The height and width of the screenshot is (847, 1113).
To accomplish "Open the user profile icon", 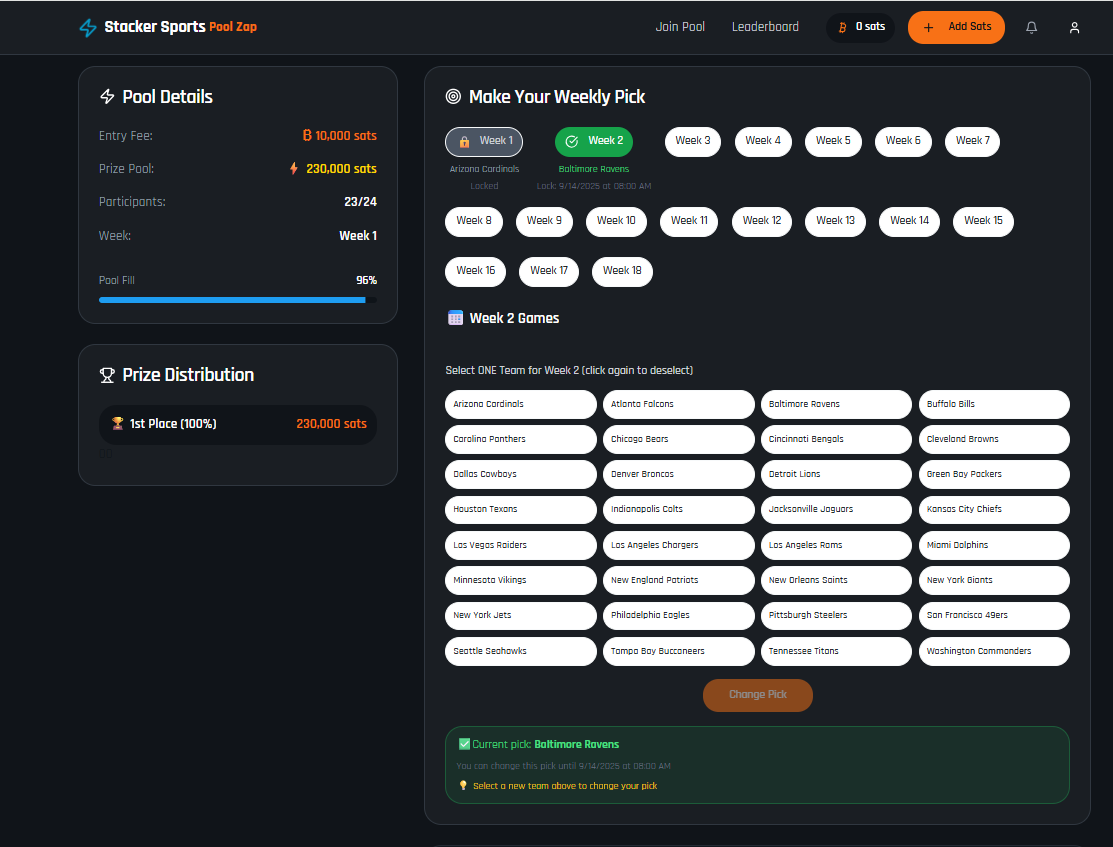I will click(x=1074, y=28).
